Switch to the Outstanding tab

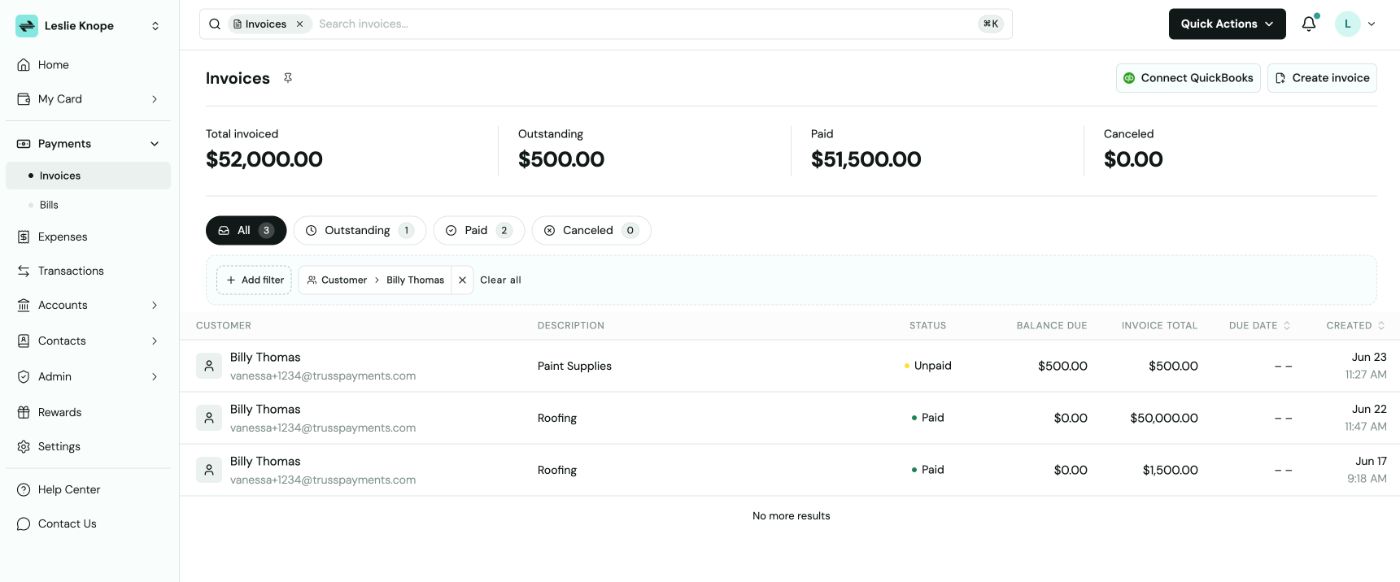(359, 231)
